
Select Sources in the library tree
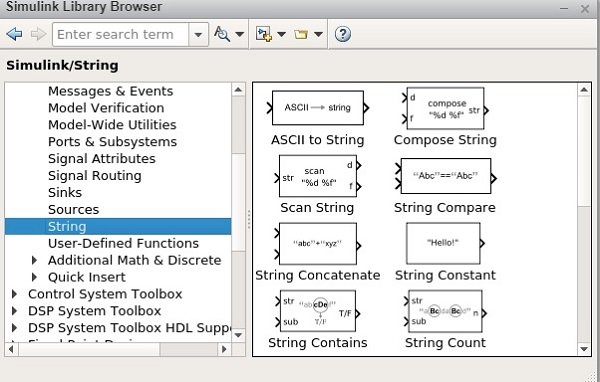[x=73, y=209]
